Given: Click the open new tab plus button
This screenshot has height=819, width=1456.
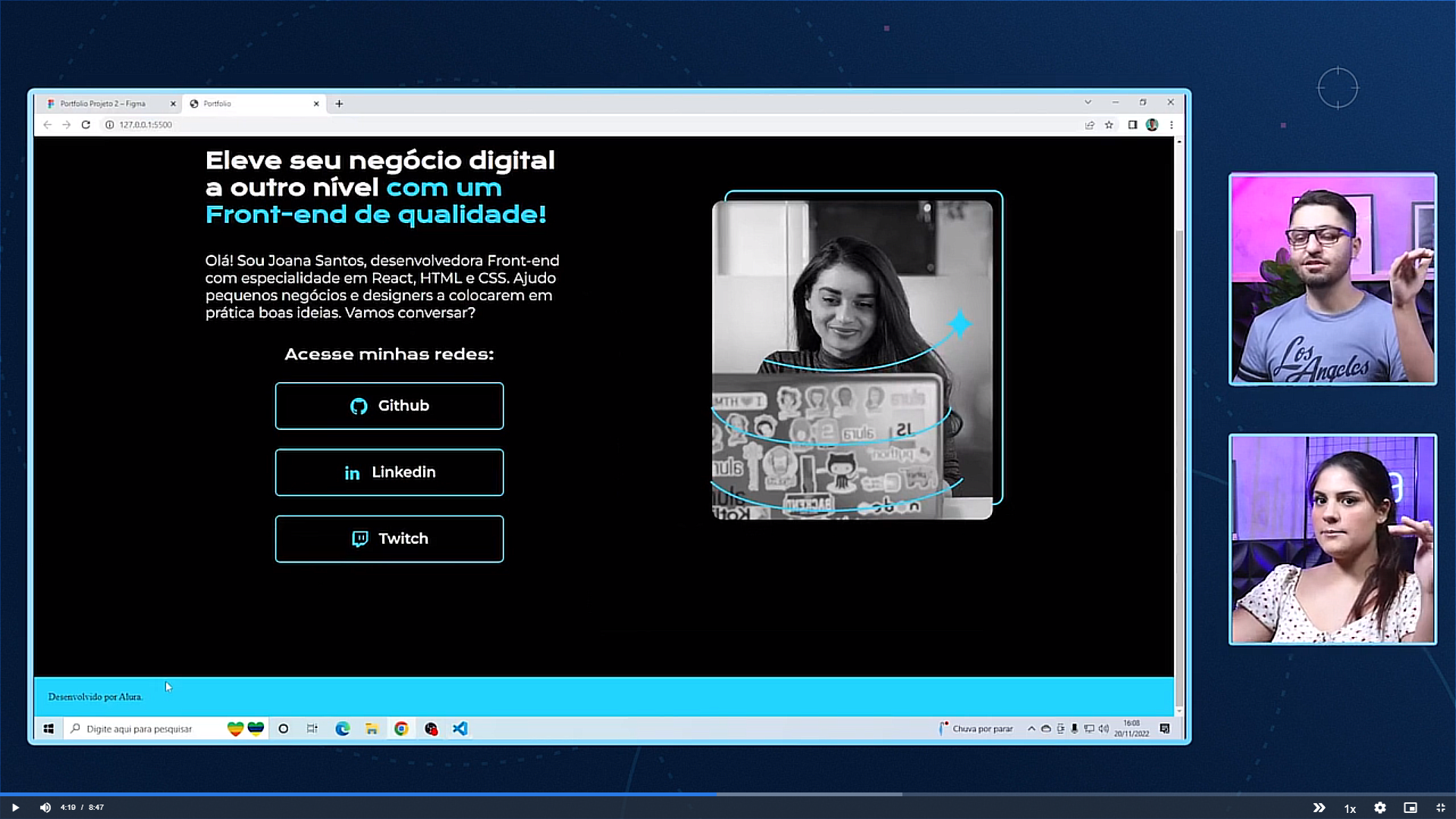Looking at the screenshot, I should point(339,103).
